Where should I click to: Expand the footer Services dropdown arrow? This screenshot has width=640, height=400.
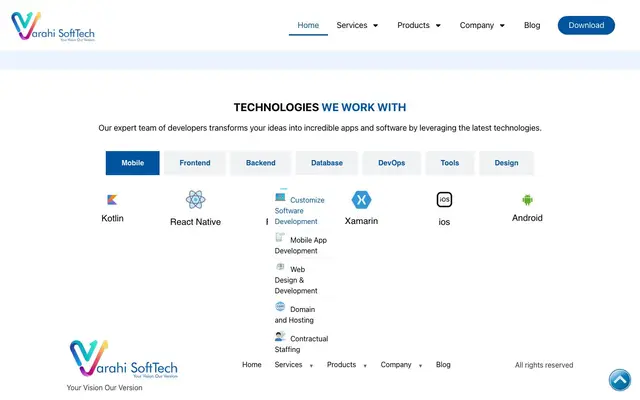(311, 366)
